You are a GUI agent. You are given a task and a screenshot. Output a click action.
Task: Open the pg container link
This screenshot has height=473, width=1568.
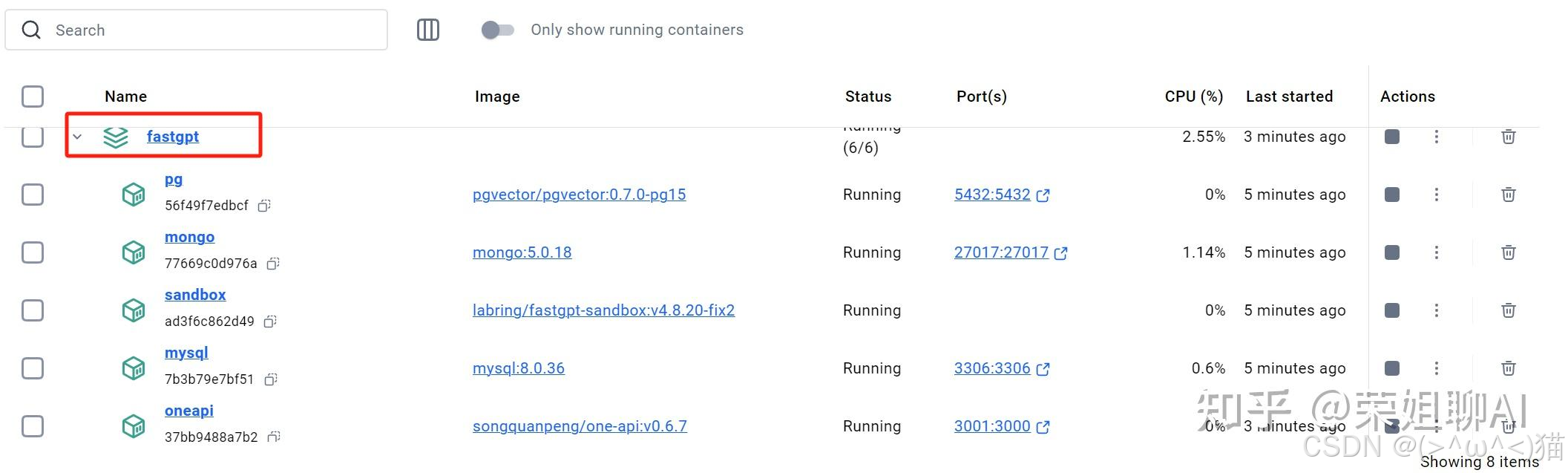[x=174, y=180]
